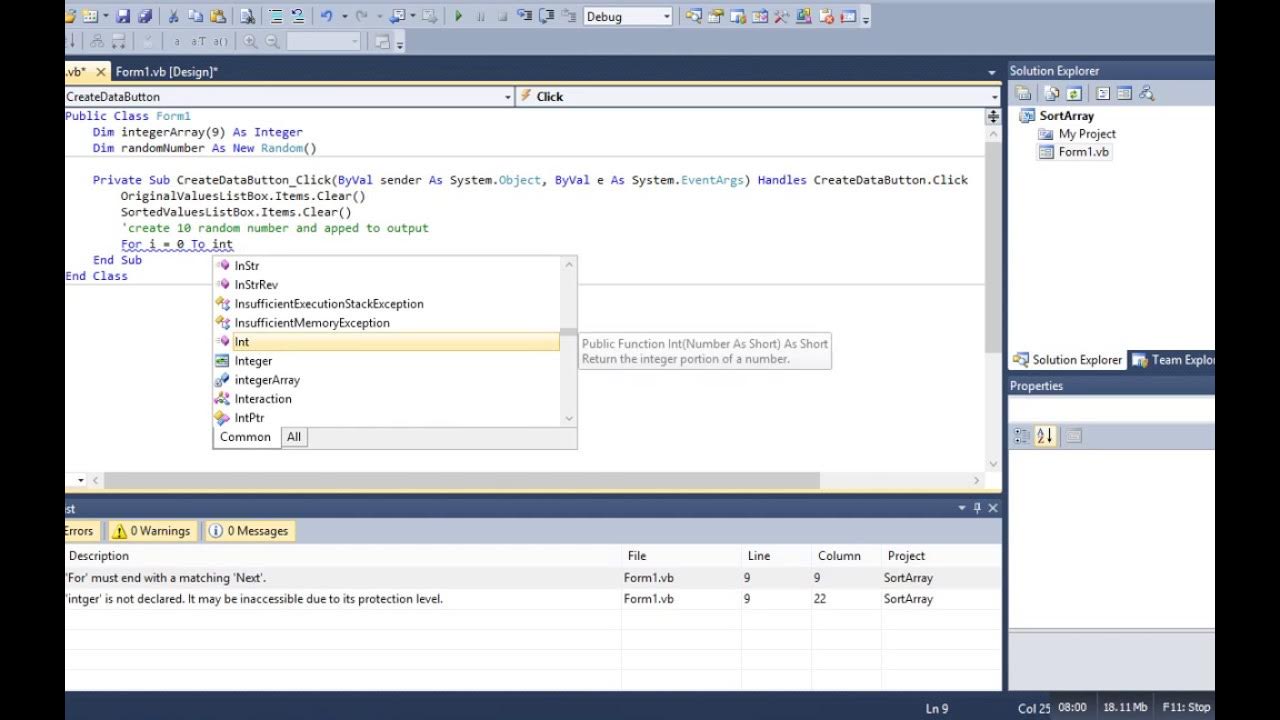Select the All tab in IntelliSense list

[294, 437]
